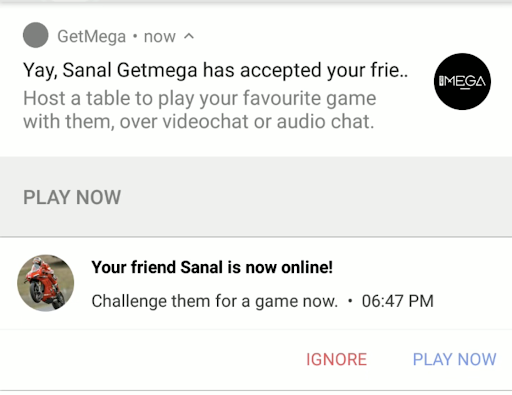Tap the blue PLAY NOW button

455,359
